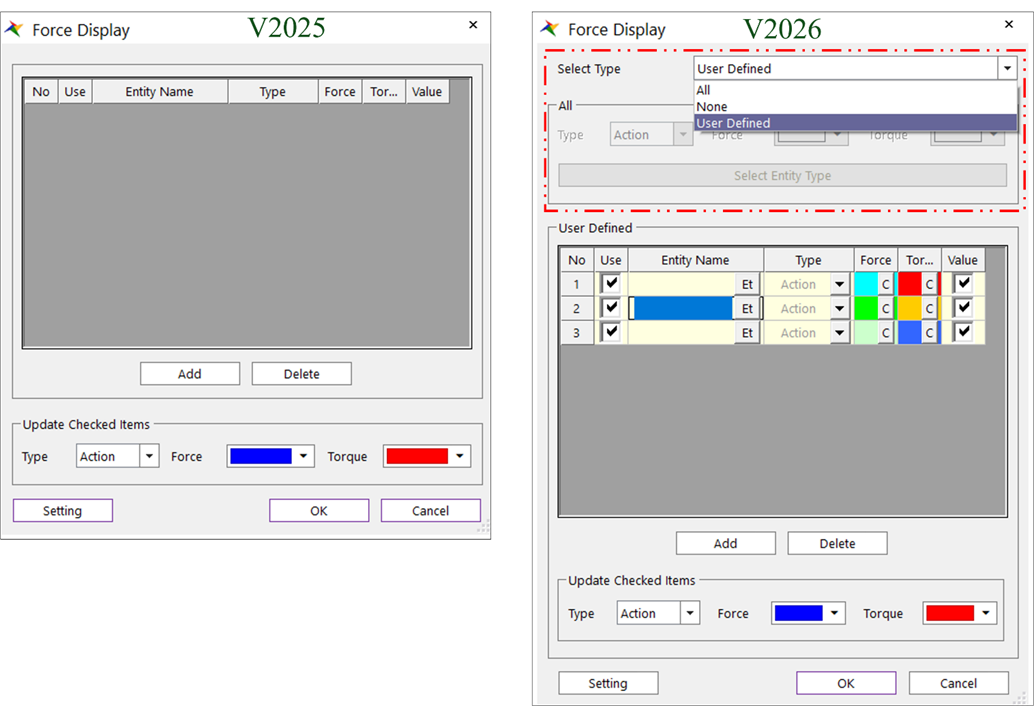Click OK button in V2026 dialog

coord(846,683)
